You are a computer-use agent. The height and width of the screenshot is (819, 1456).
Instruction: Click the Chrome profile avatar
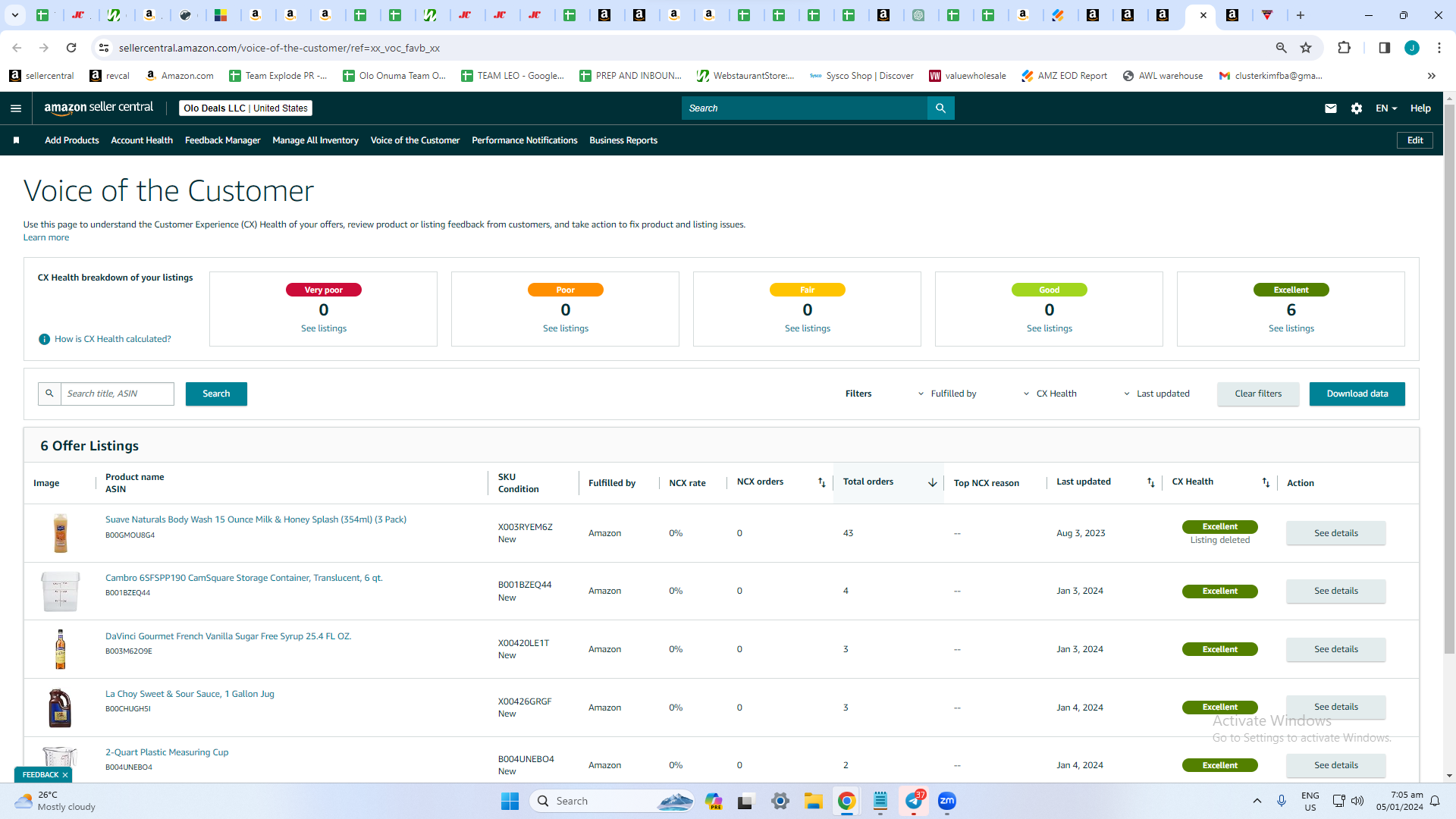(1412, 48)
